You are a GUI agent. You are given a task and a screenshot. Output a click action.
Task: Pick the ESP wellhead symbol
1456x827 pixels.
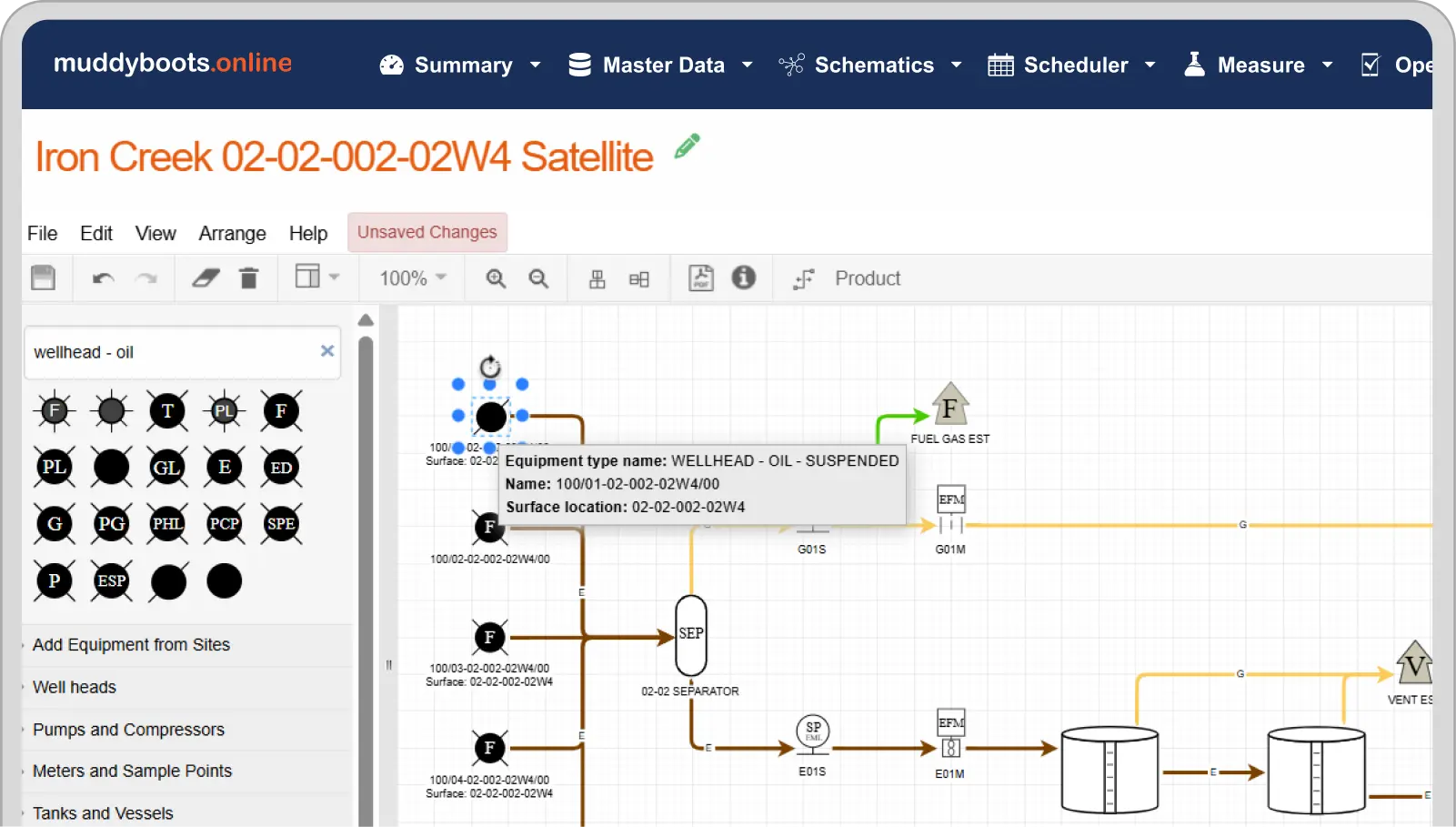[x=112, y=580]
